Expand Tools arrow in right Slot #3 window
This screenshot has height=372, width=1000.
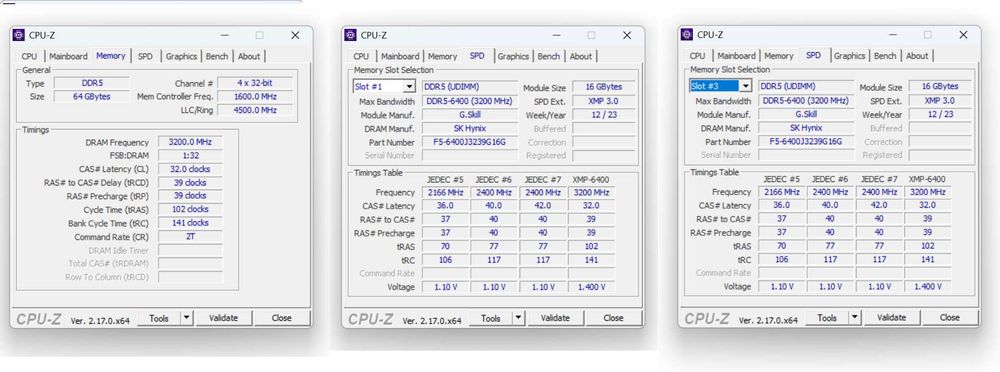point(854,317)
